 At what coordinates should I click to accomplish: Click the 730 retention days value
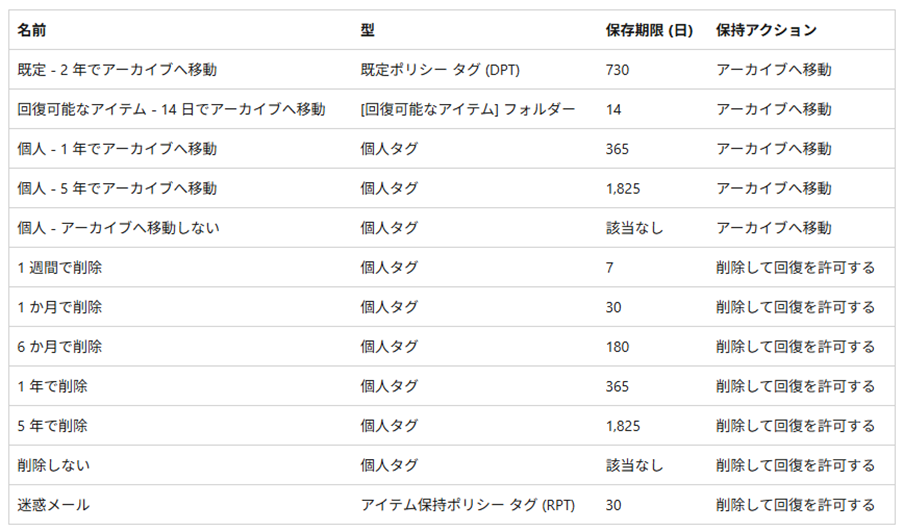click(x=617, y=70)
